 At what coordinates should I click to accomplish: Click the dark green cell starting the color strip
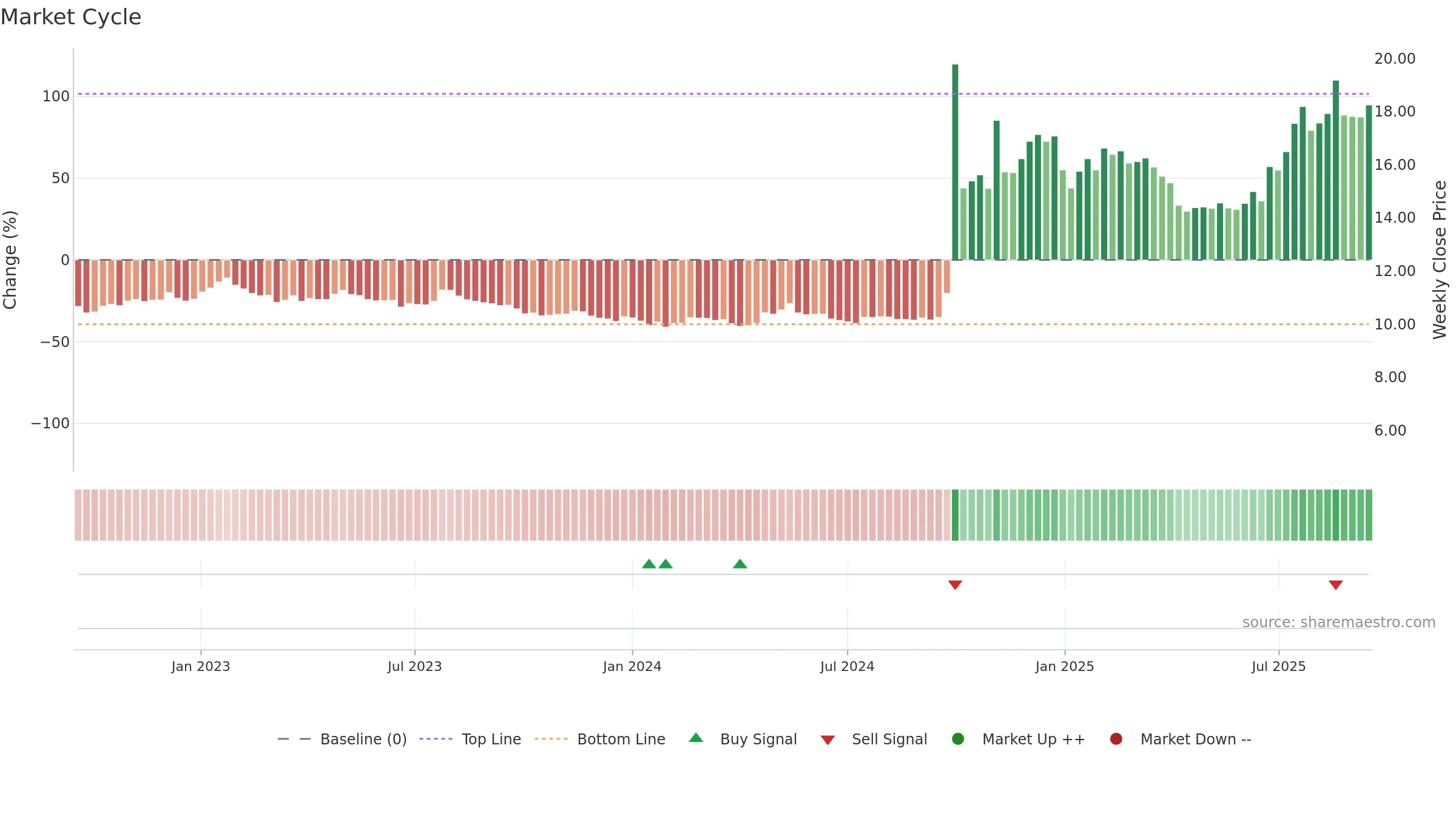[955, 515]
